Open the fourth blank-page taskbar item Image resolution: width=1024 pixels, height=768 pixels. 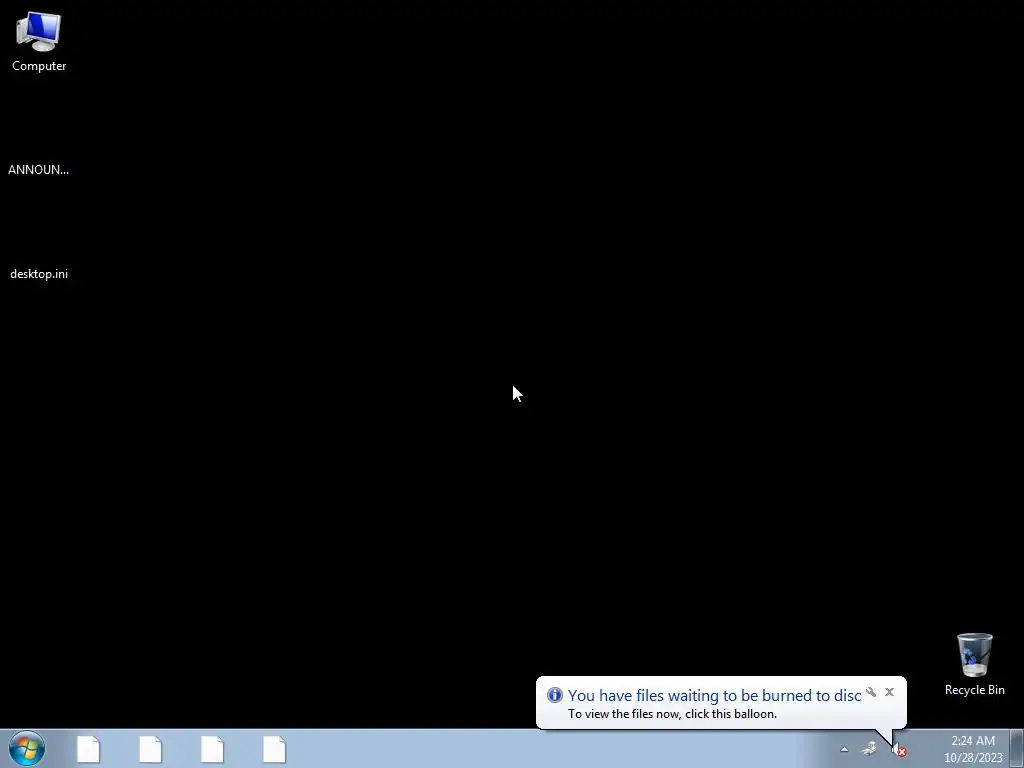pos(274,749)
